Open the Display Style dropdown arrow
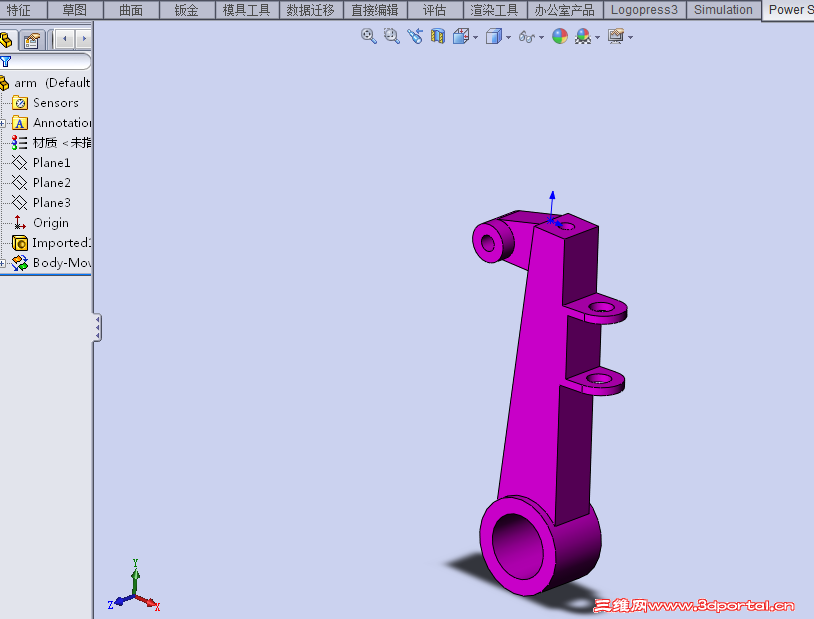Image resolution: width=814 pixels, height=619 pixels. [508, 37]
